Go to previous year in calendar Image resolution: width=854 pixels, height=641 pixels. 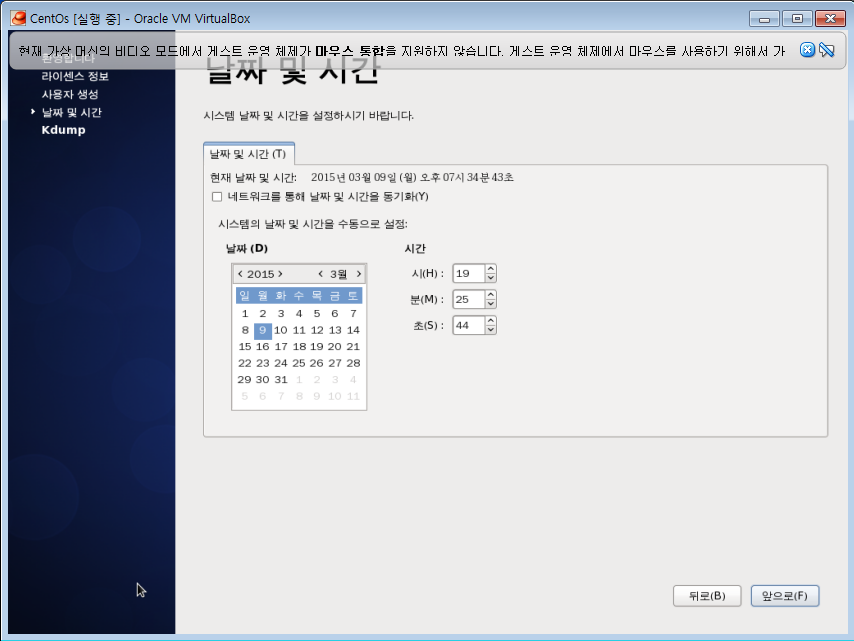pyautogui.click(x=240, y=274)
